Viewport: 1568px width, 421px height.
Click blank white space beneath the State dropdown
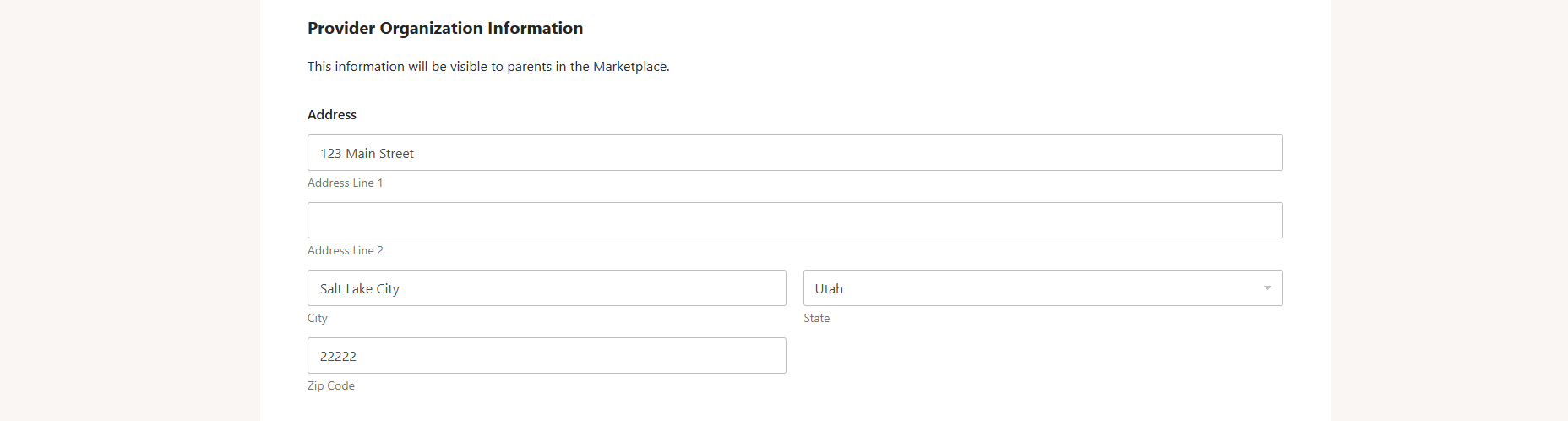(1043, 364)
